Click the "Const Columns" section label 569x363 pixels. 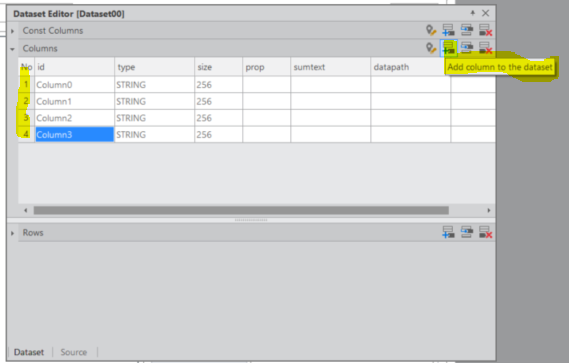pyautogui.click(x=53, y=30)
